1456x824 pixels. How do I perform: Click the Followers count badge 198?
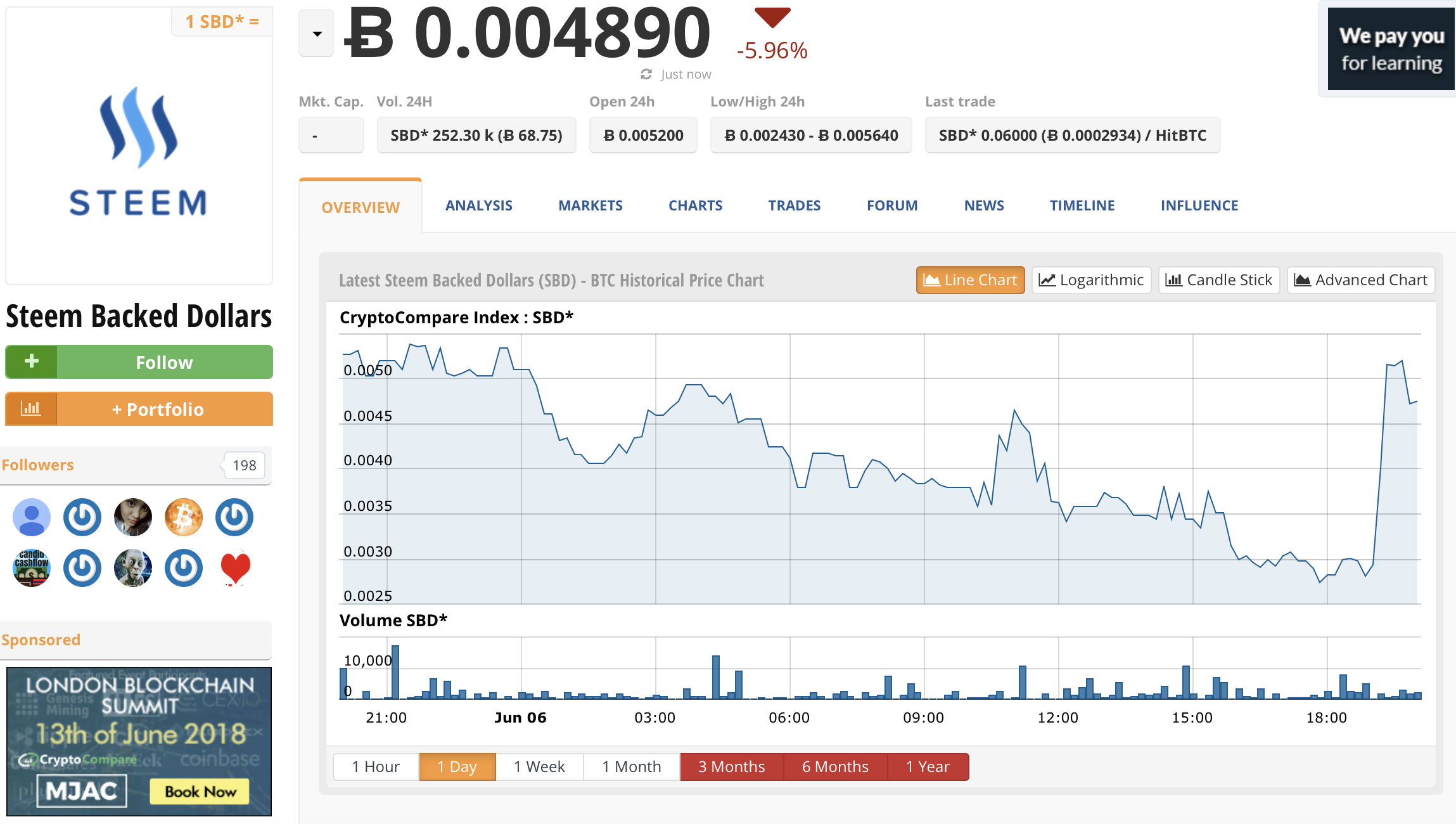pos(244,465)
